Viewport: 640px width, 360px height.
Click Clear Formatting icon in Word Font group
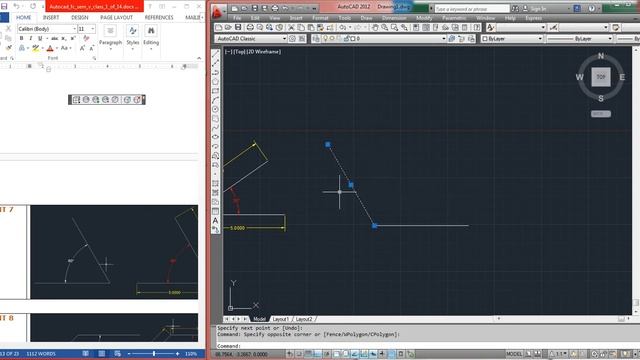(x=86, y=38)
